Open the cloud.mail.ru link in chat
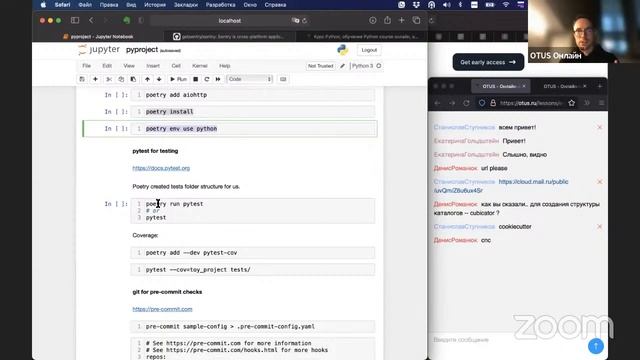The height and width of the screenshot is (360, 640). (x=501, y=186)
